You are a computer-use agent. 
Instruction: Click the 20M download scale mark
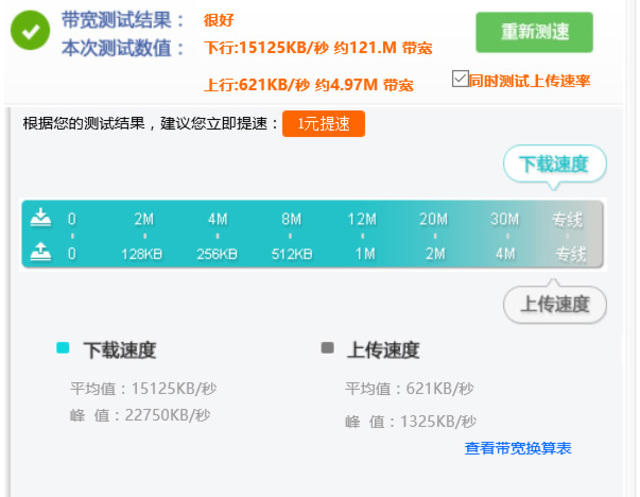point(433,219)
